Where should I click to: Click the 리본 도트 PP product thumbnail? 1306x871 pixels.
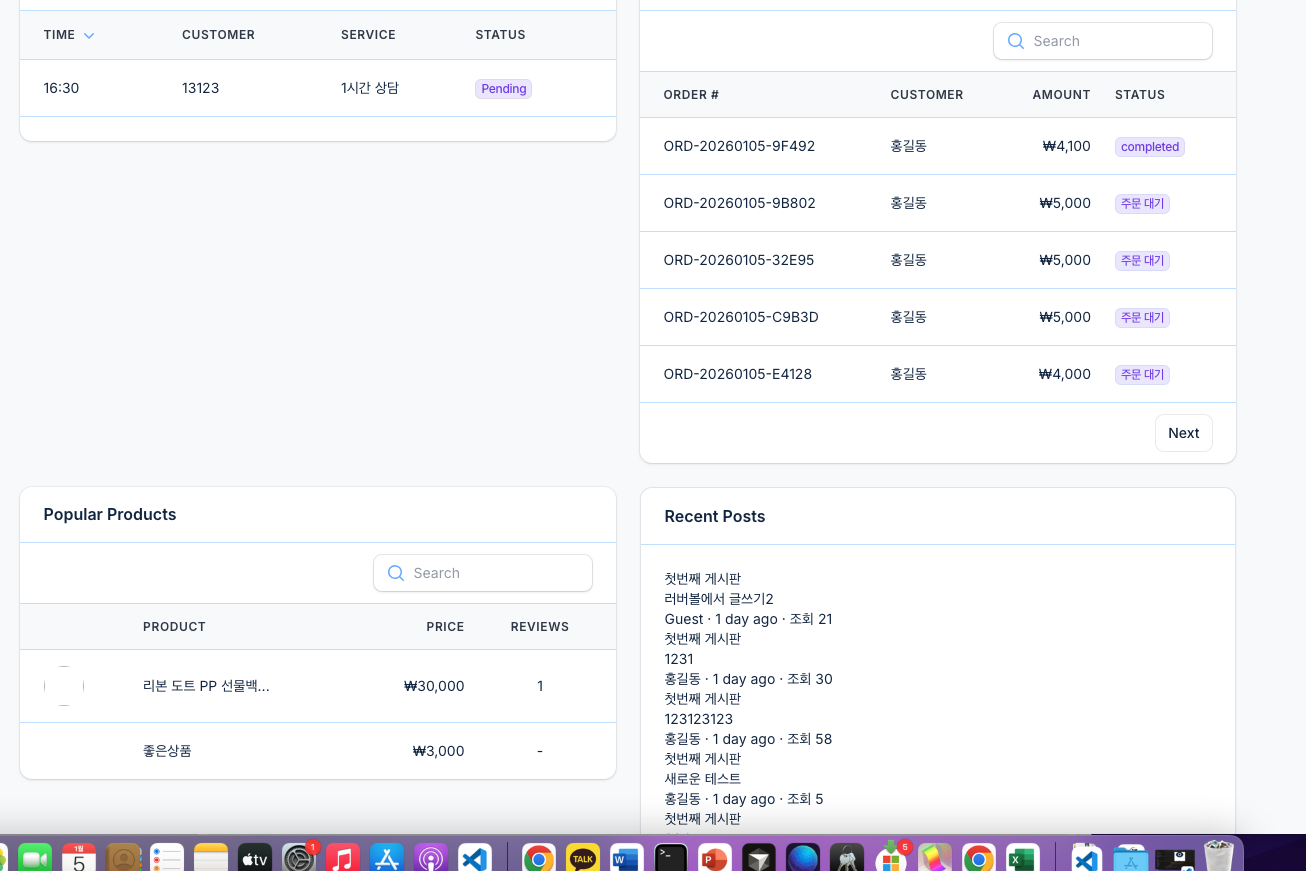(x=64, y=686)
